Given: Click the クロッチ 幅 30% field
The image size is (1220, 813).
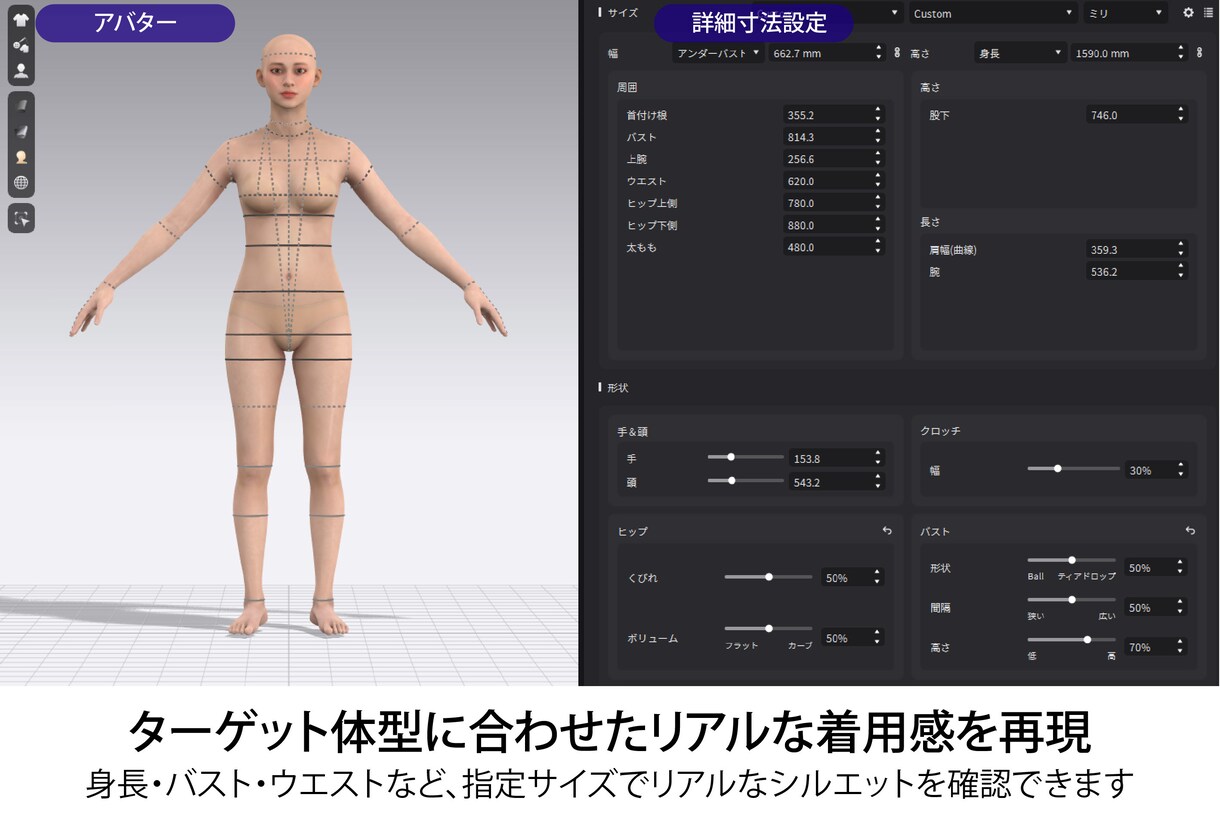Looking at the screenshot, I should click(x=1156, y=470).
